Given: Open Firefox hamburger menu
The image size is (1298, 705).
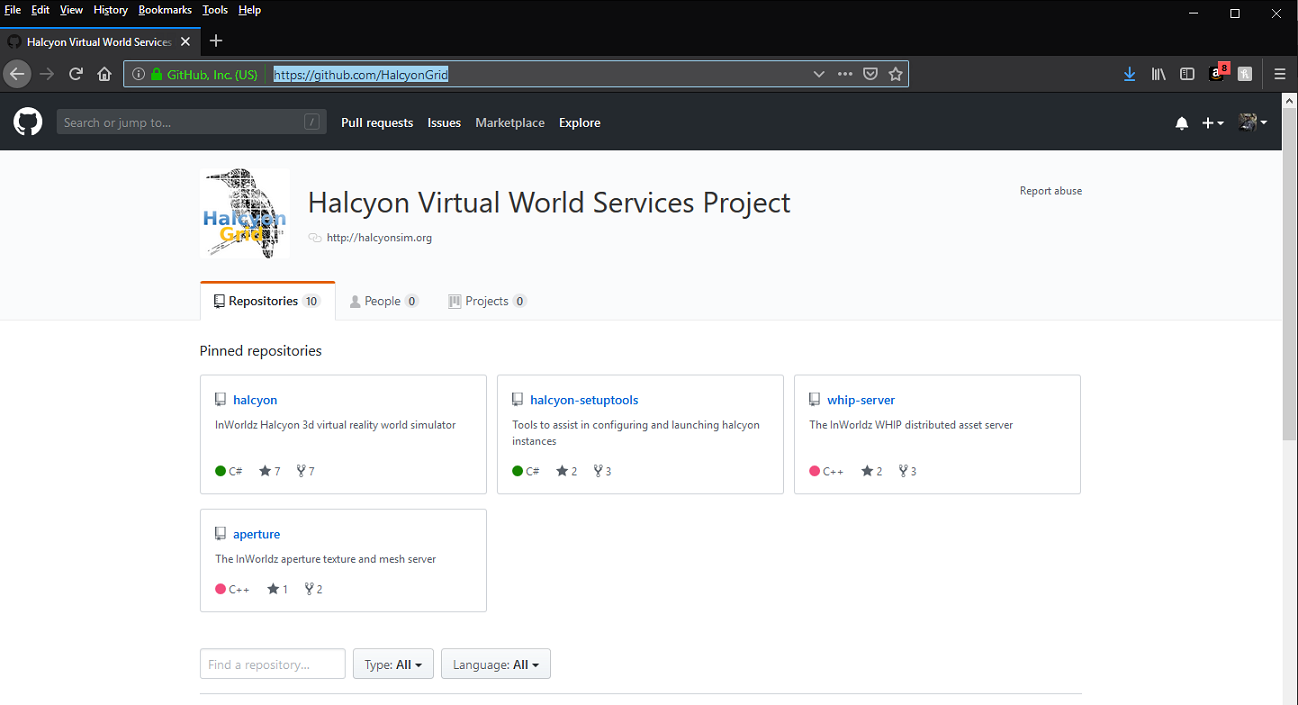Looking at the screenshot, I should click(1280, 74).
